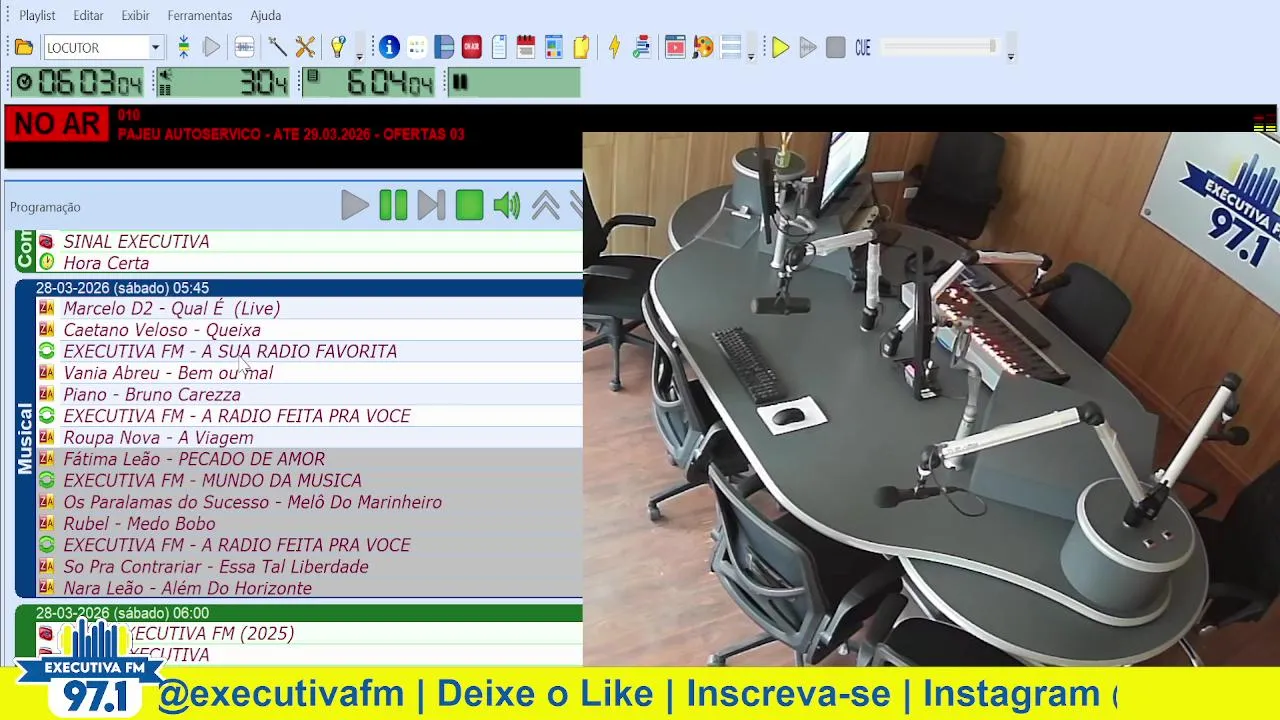
Task: Pause playback with the green pause button
Action: pyautogui.click(x=393, y=206)
